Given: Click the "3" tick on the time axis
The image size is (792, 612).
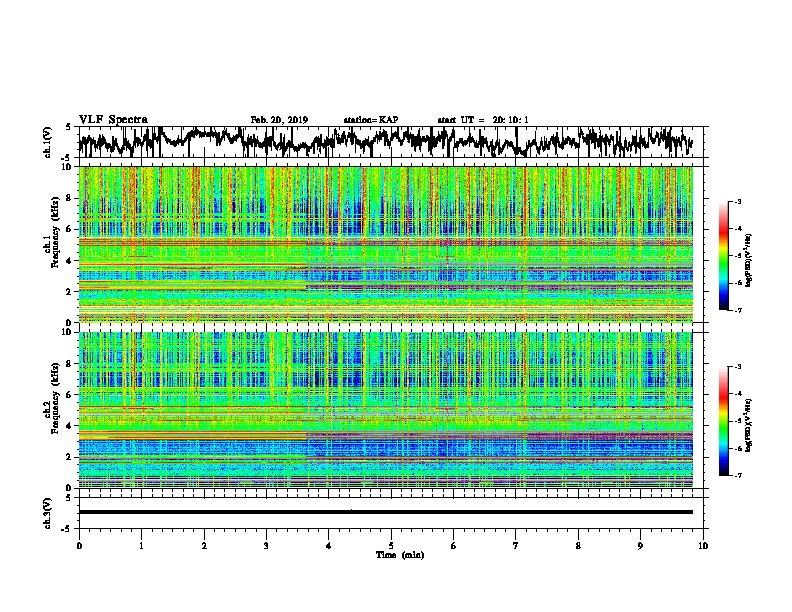Looking at the screenshot, I should [266, 546].
